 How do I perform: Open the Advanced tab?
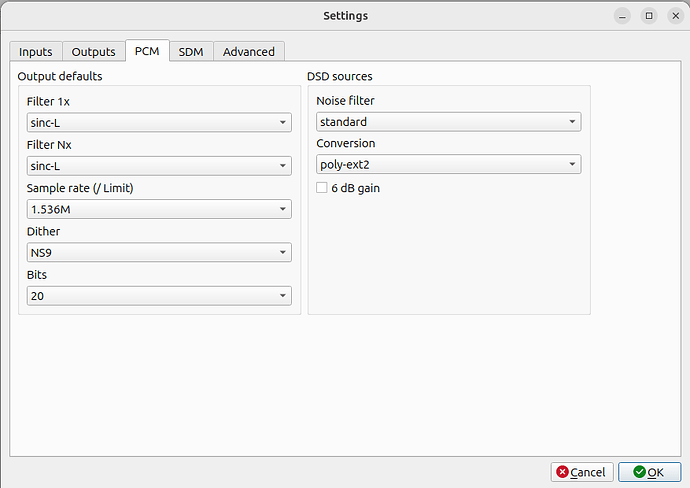pyautogui.click(x=249, y=51)
